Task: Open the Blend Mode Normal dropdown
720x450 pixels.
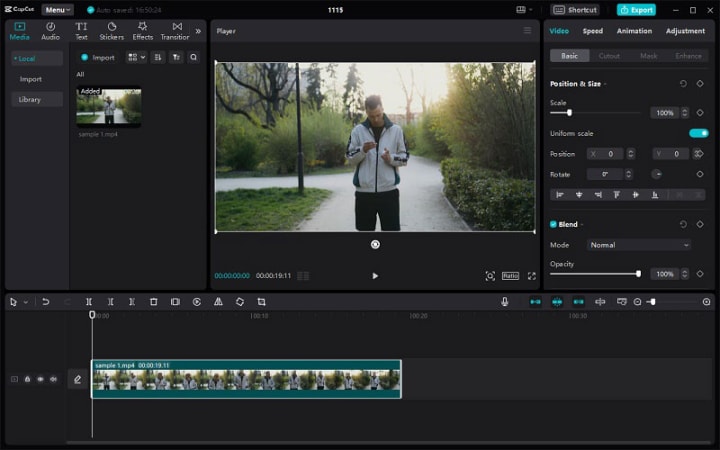Action: pos(639,245)
